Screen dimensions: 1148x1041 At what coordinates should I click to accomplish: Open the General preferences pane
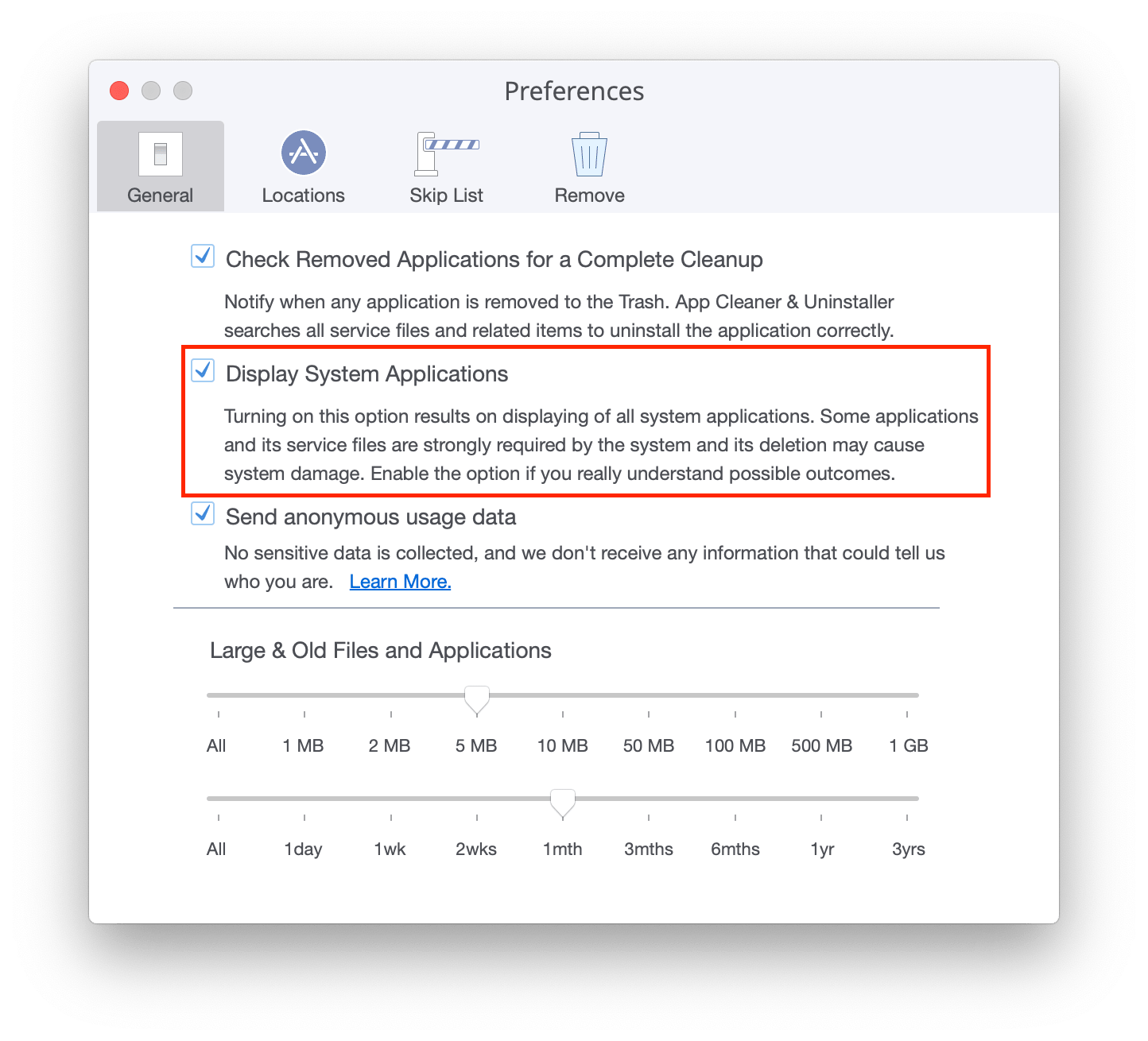click(160, 164)
